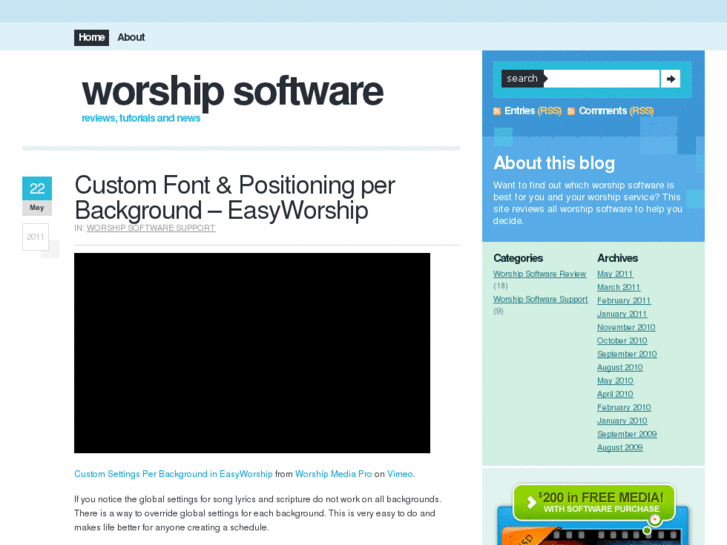Open Worship Software Support category in sidebar
Screen dimensions: 727x545
pyautogui.click(x=541, y=300)
